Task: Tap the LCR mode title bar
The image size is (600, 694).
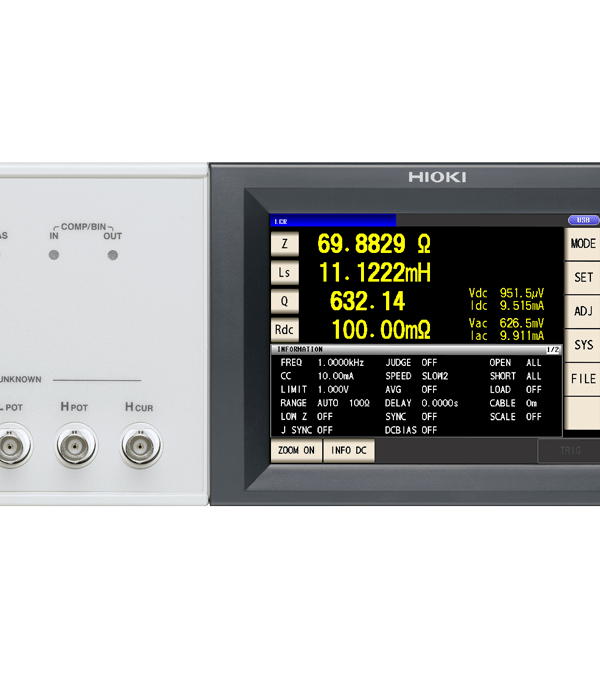Action: click(333, 221)
